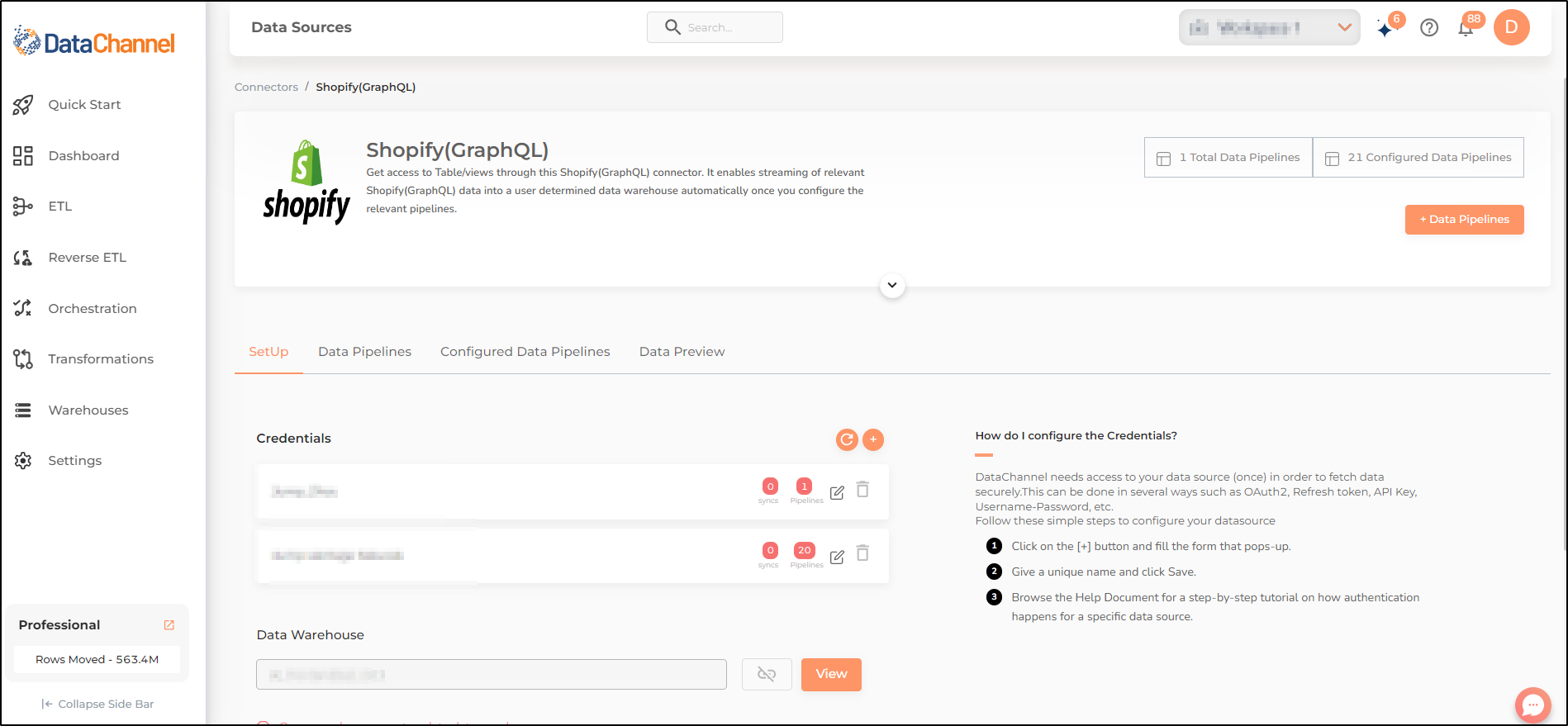Focus the Search input field
The height and width of the screenshot is (726, 1568).
[715, 27]
